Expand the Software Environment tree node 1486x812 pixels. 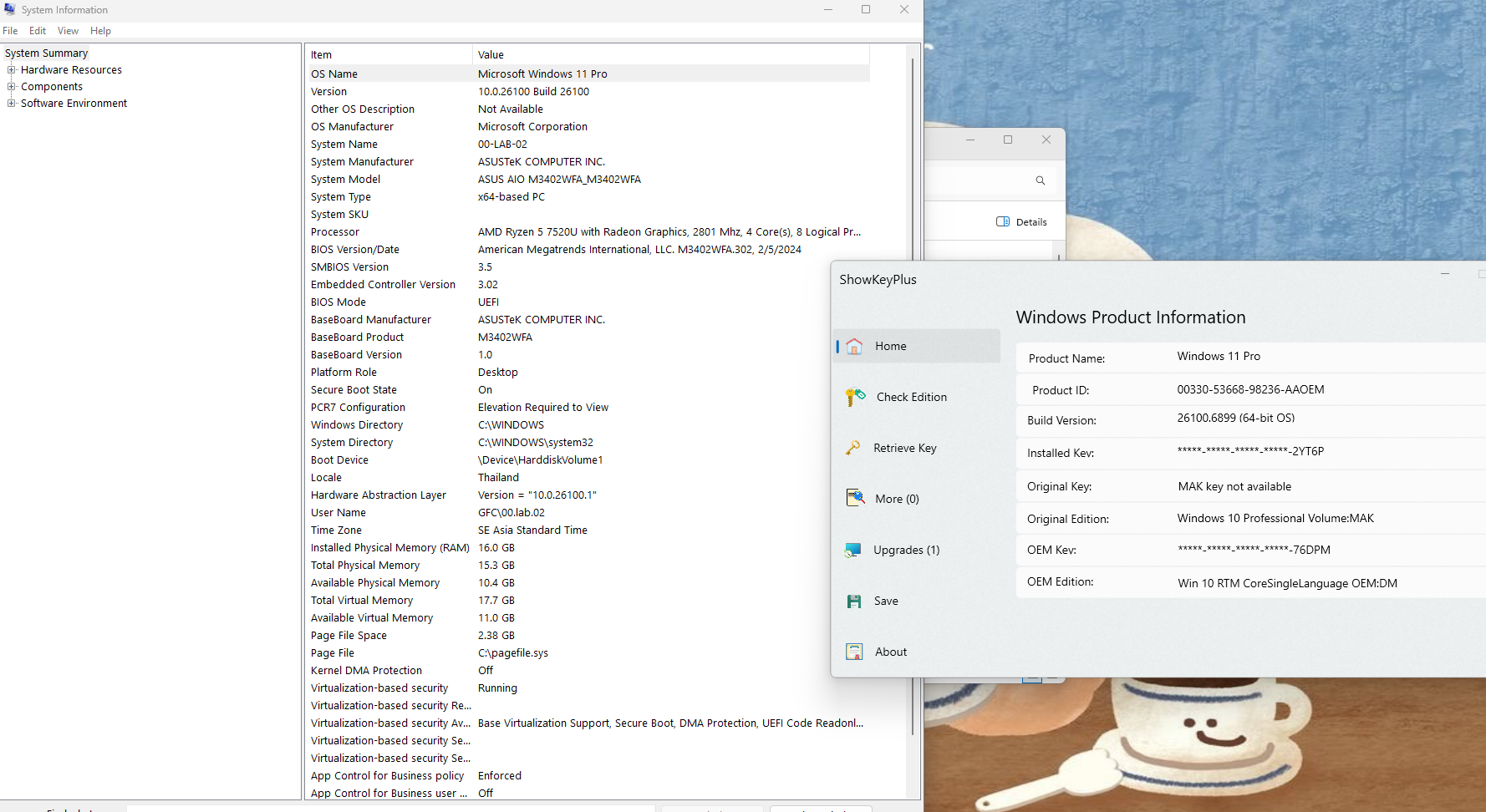[12, 104]
